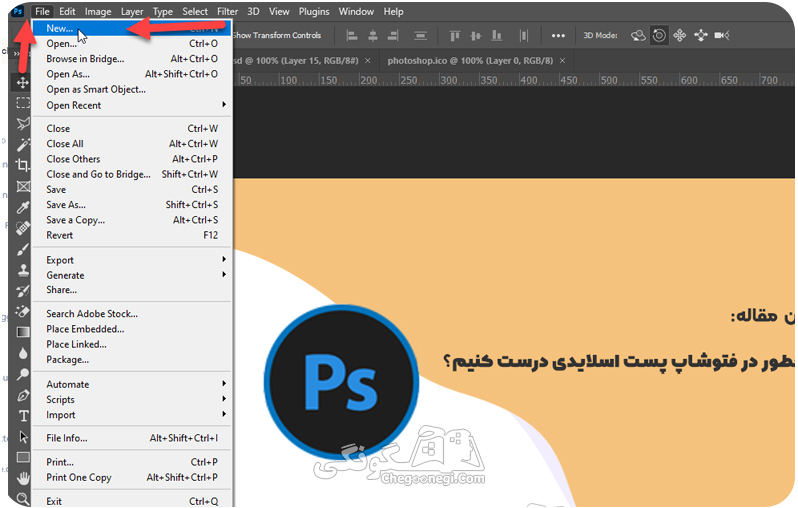Choose File Info... menu entry

(132, 438)
